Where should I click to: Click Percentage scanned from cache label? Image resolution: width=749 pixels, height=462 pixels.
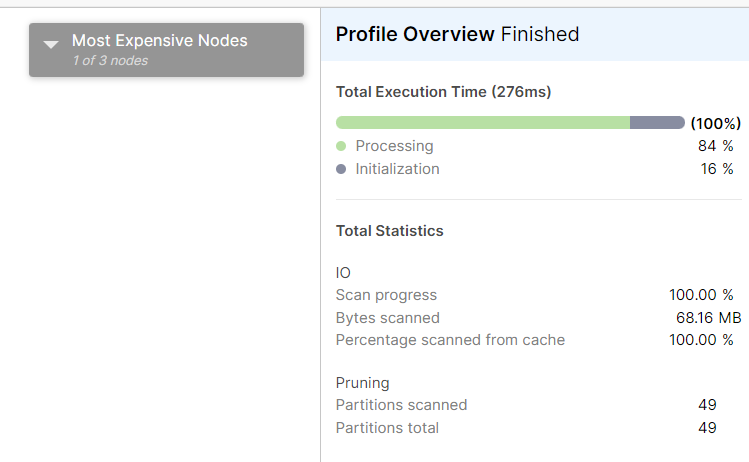pyautogui.click(x=450, y=340)
